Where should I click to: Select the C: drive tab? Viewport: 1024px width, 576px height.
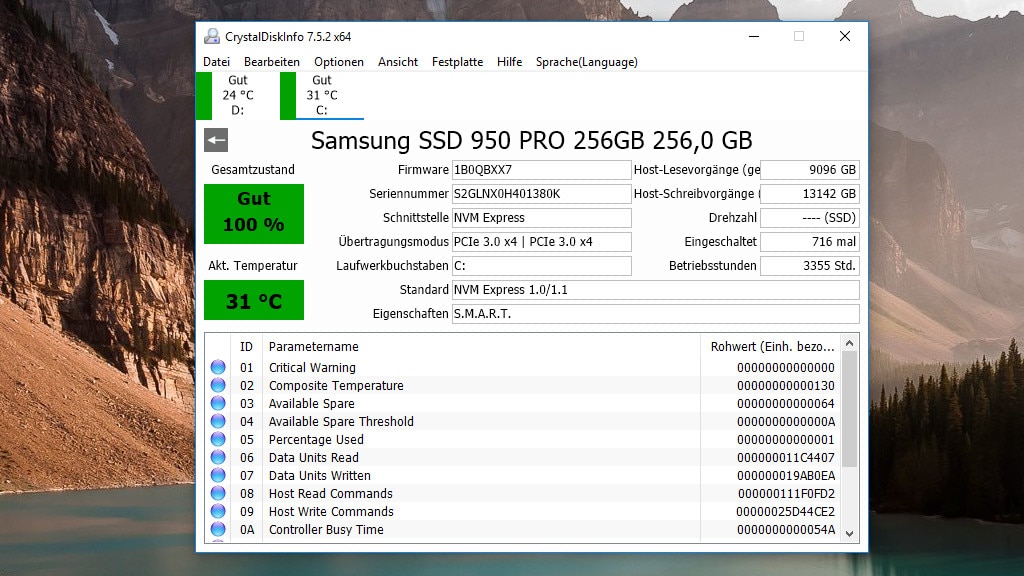322,95
